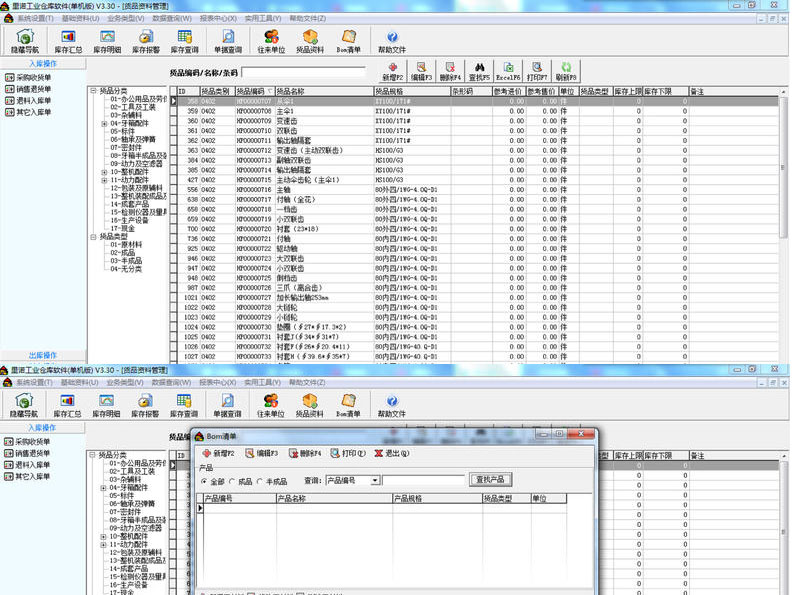Open 基础资料(U) menu in the upper window
The image size is (800, 595).
81,18
